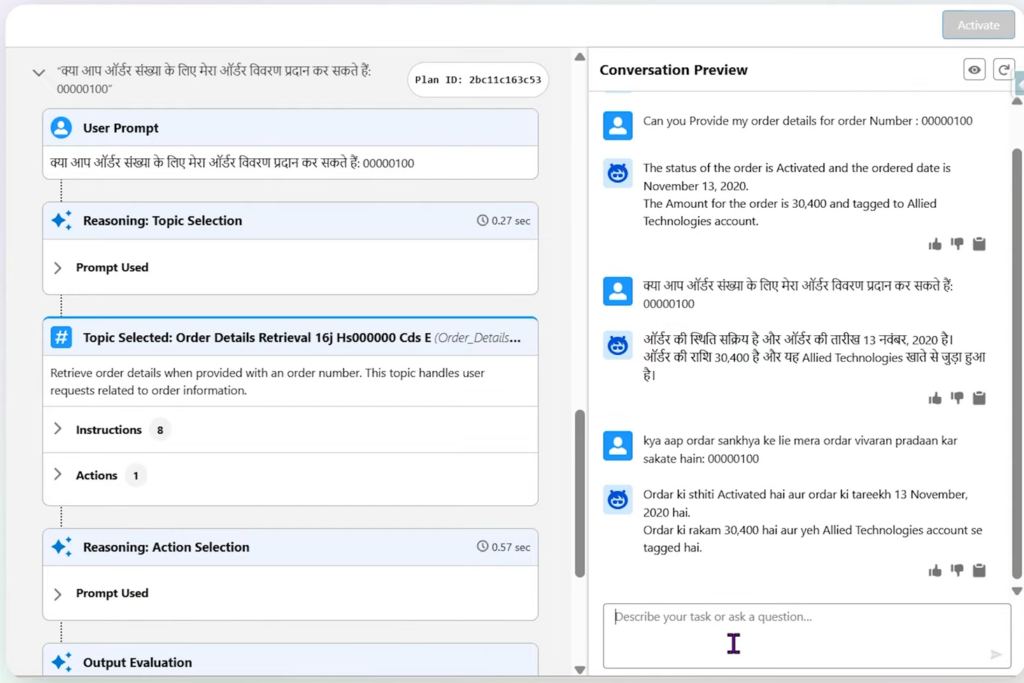1024x683 pixels.
Task: Click the Actions count badge 1
Action: click(x=136, y=475)
